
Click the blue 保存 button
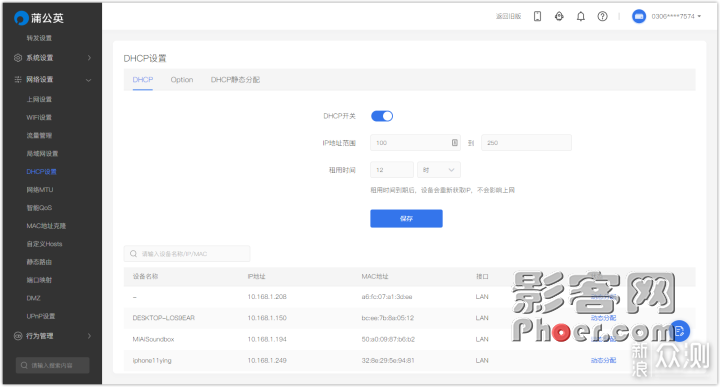coord(406,219)
